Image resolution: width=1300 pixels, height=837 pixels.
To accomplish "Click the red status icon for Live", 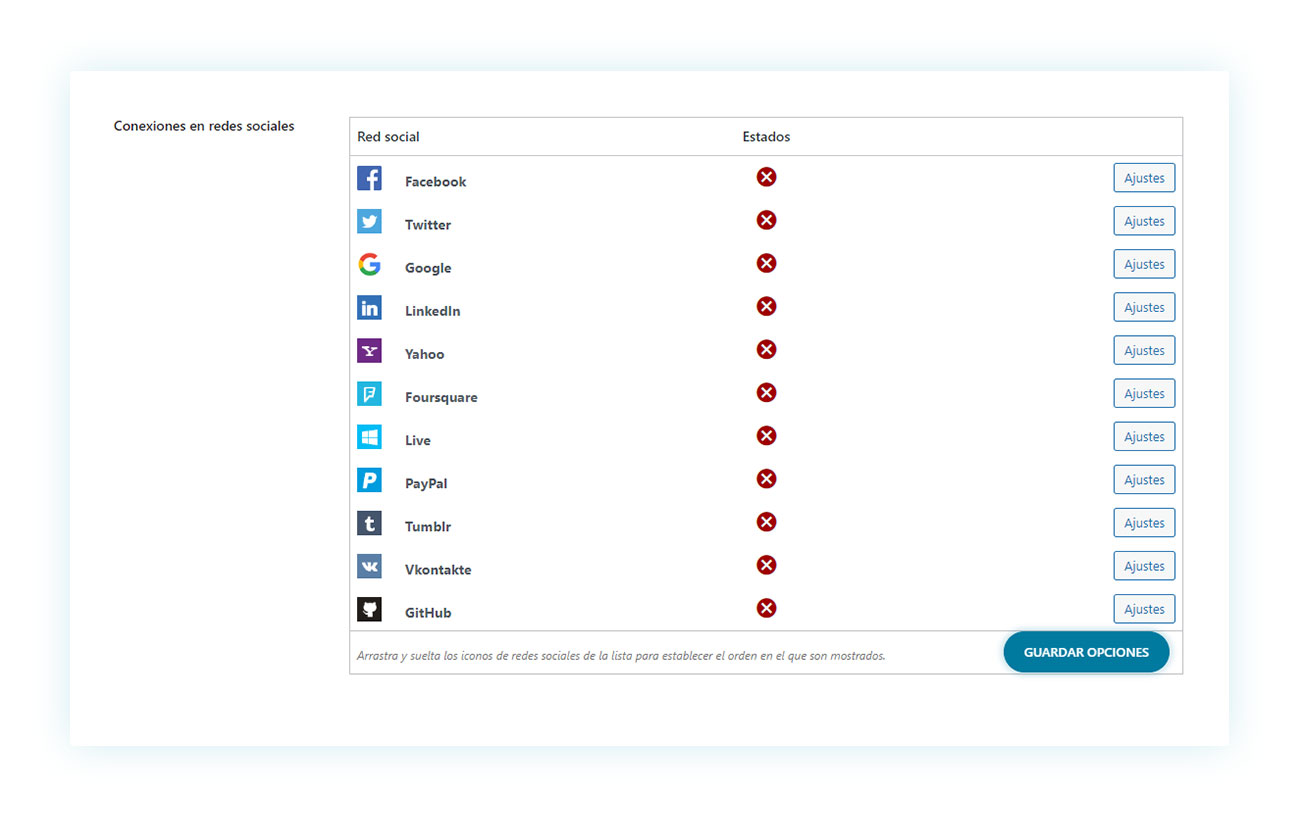I will click(x=766, y=435).
